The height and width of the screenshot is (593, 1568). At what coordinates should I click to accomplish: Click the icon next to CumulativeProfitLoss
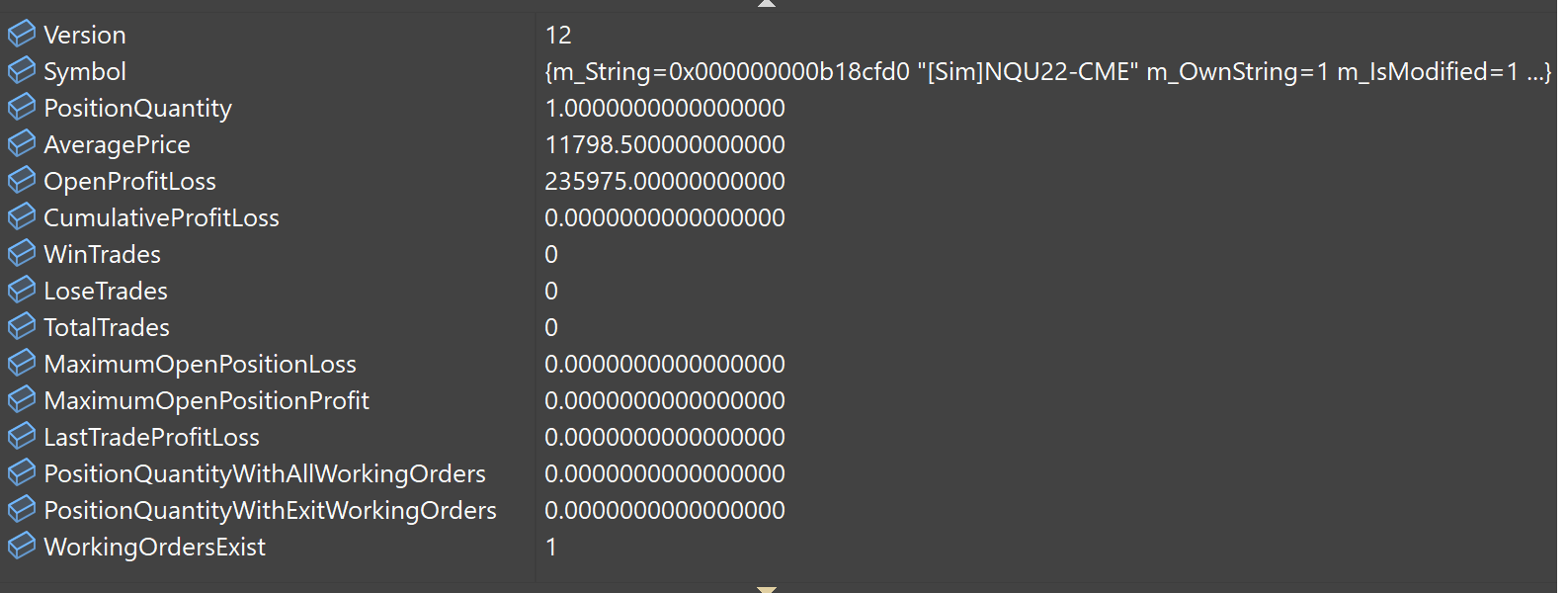[22, 217]
